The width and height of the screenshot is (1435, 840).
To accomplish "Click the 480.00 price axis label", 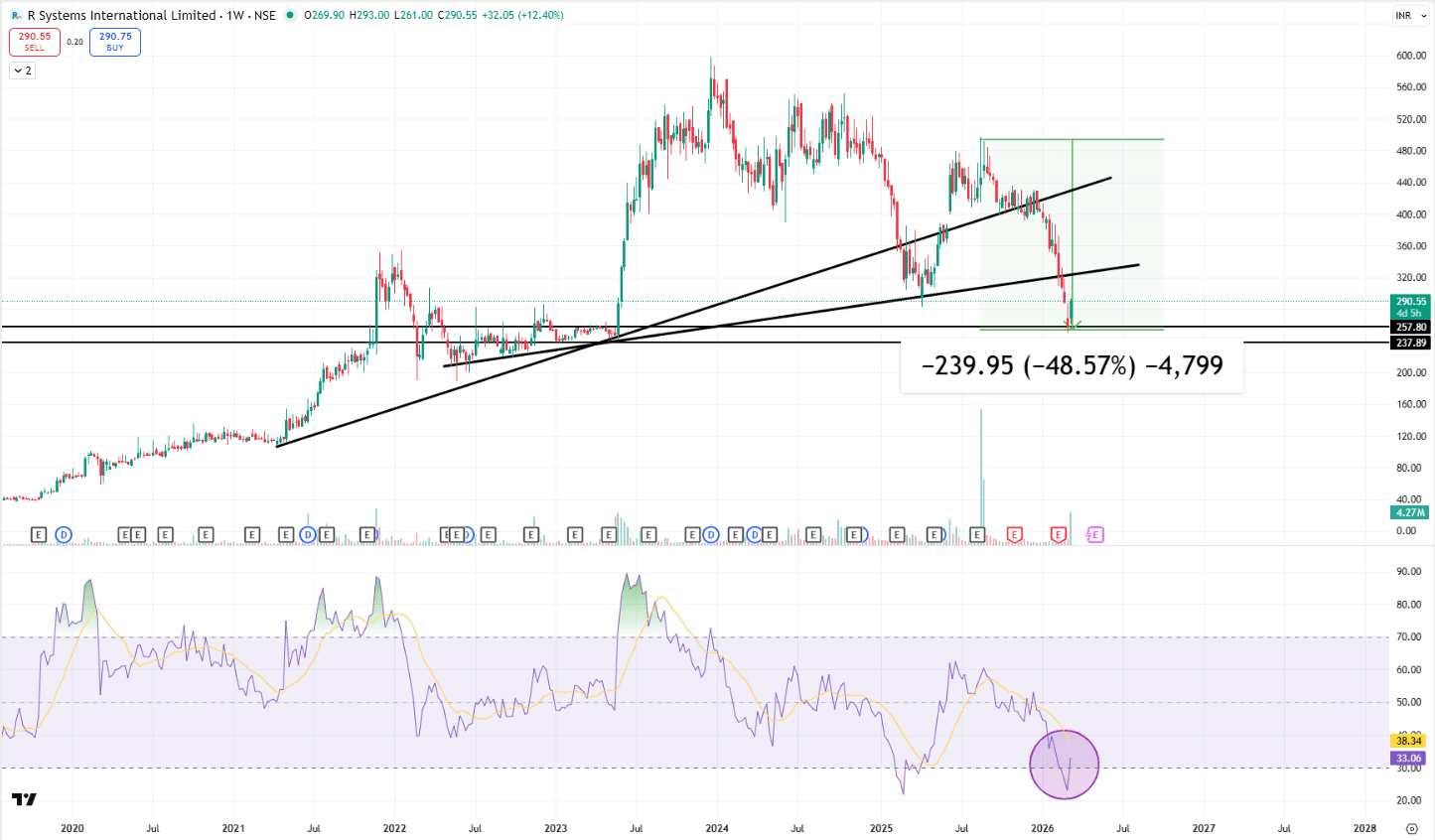I will pos(1411,151).
